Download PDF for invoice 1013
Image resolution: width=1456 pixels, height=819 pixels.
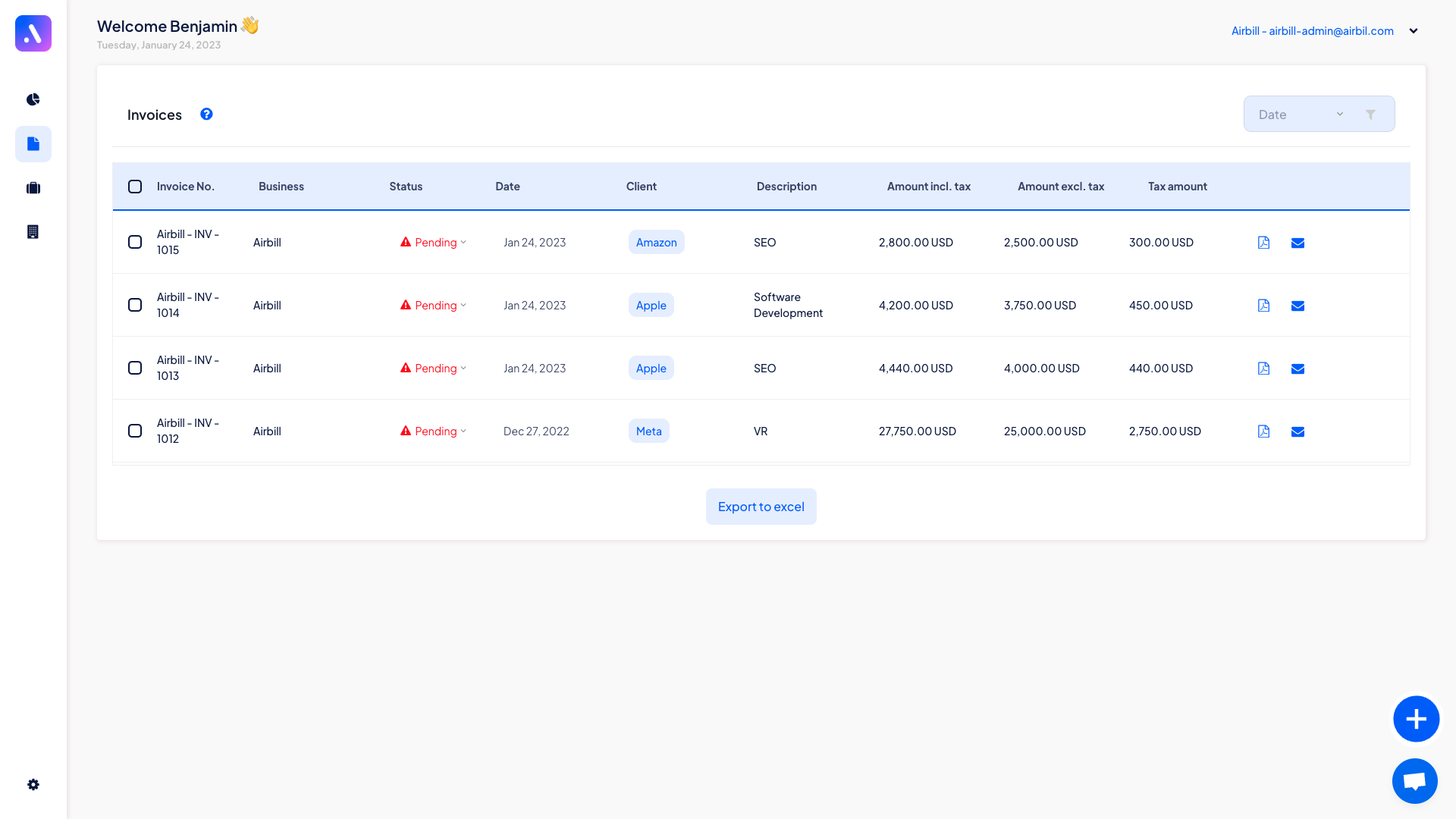[1263, 369]
